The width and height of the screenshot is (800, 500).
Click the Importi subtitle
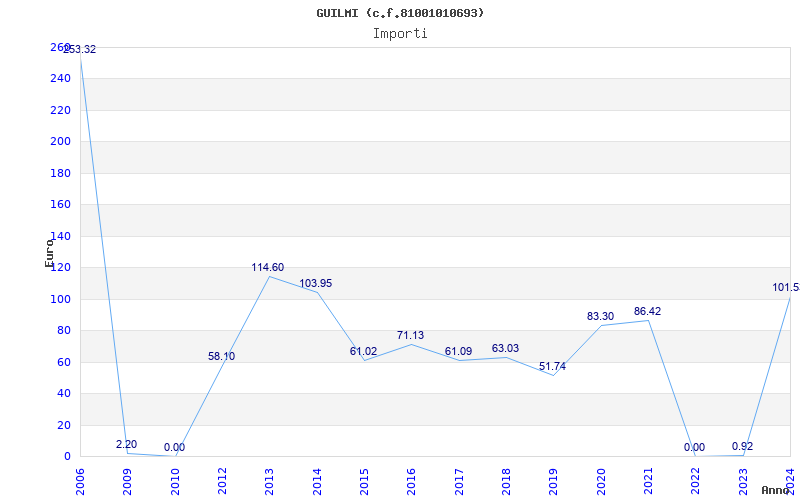[x=400, y=34]
